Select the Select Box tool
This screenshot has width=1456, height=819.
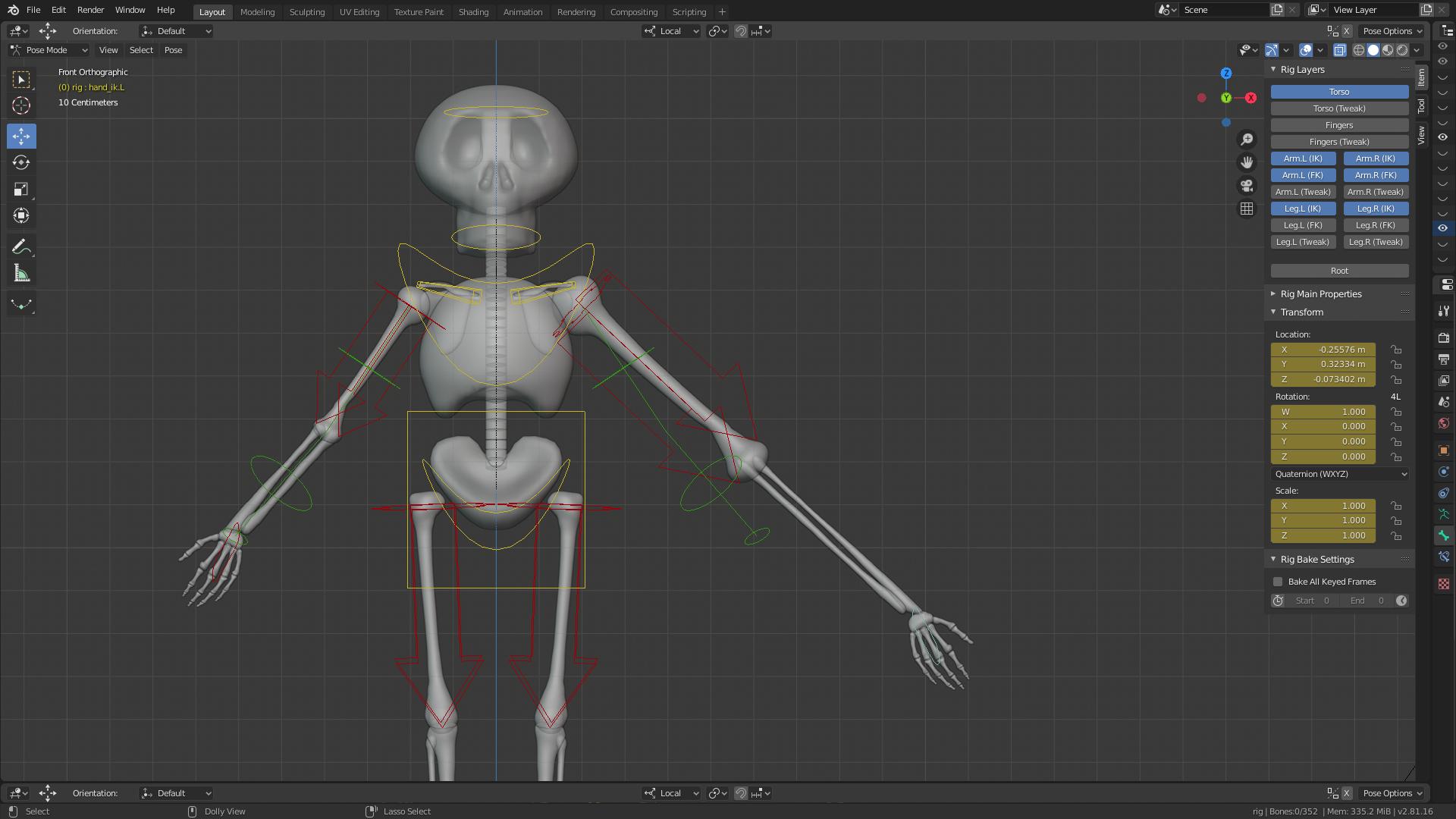[21, 80]
